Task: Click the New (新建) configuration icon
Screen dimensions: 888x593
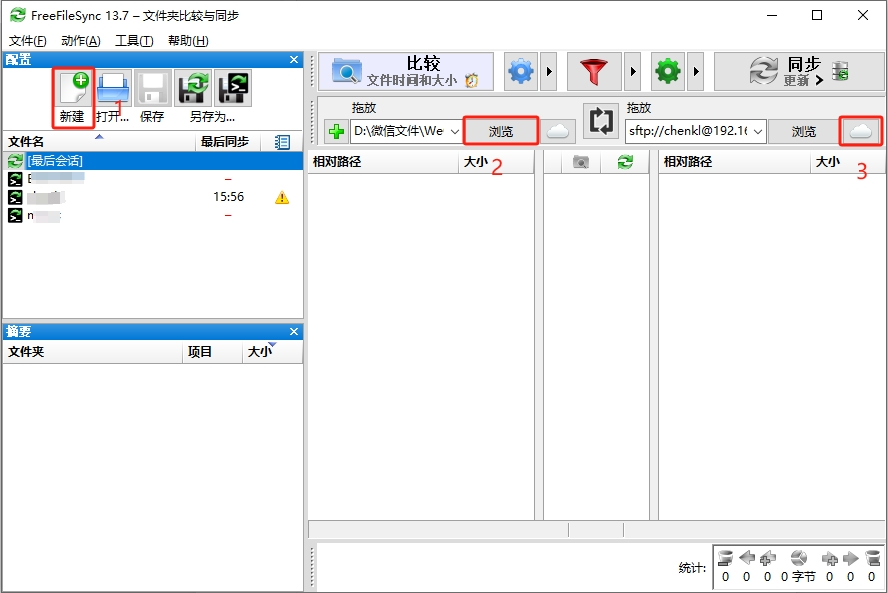Action: point(74,88)
